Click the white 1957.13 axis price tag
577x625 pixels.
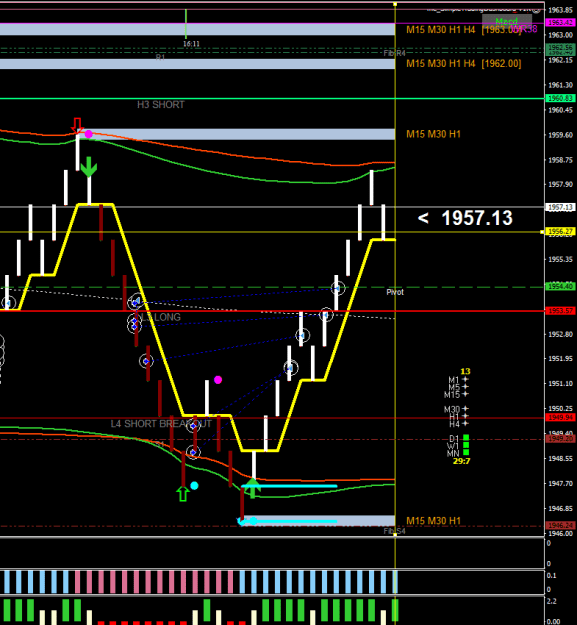[x=560, y=207]
